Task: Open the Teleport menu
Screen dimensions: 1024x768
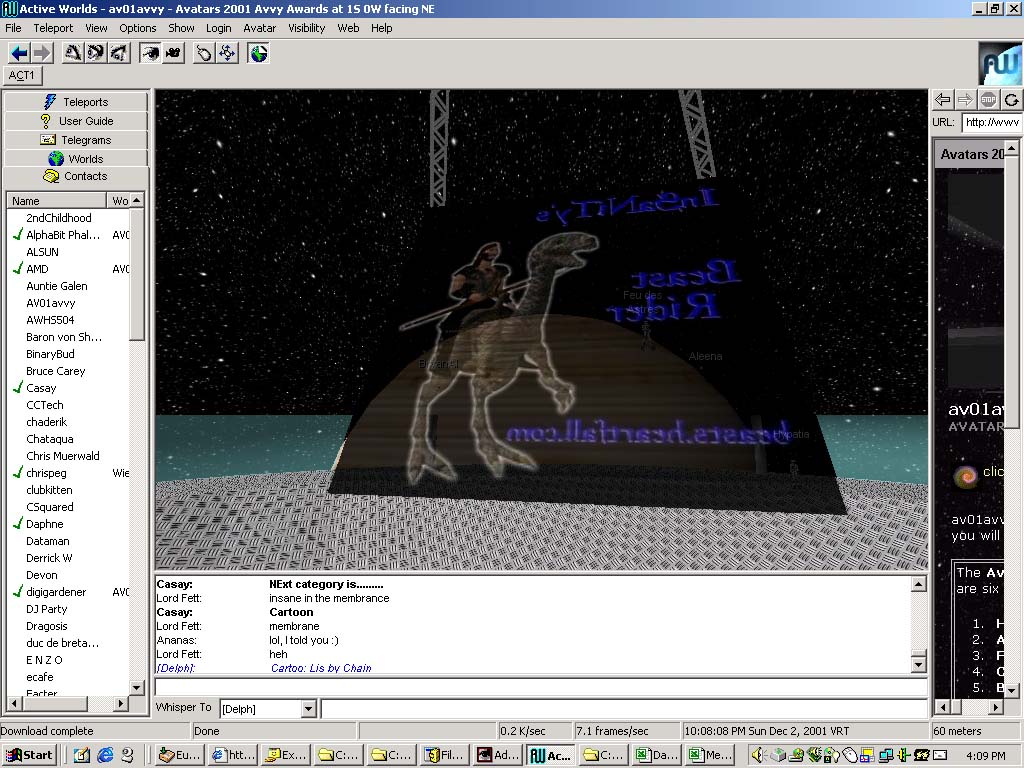Action: tap(53, 28)
